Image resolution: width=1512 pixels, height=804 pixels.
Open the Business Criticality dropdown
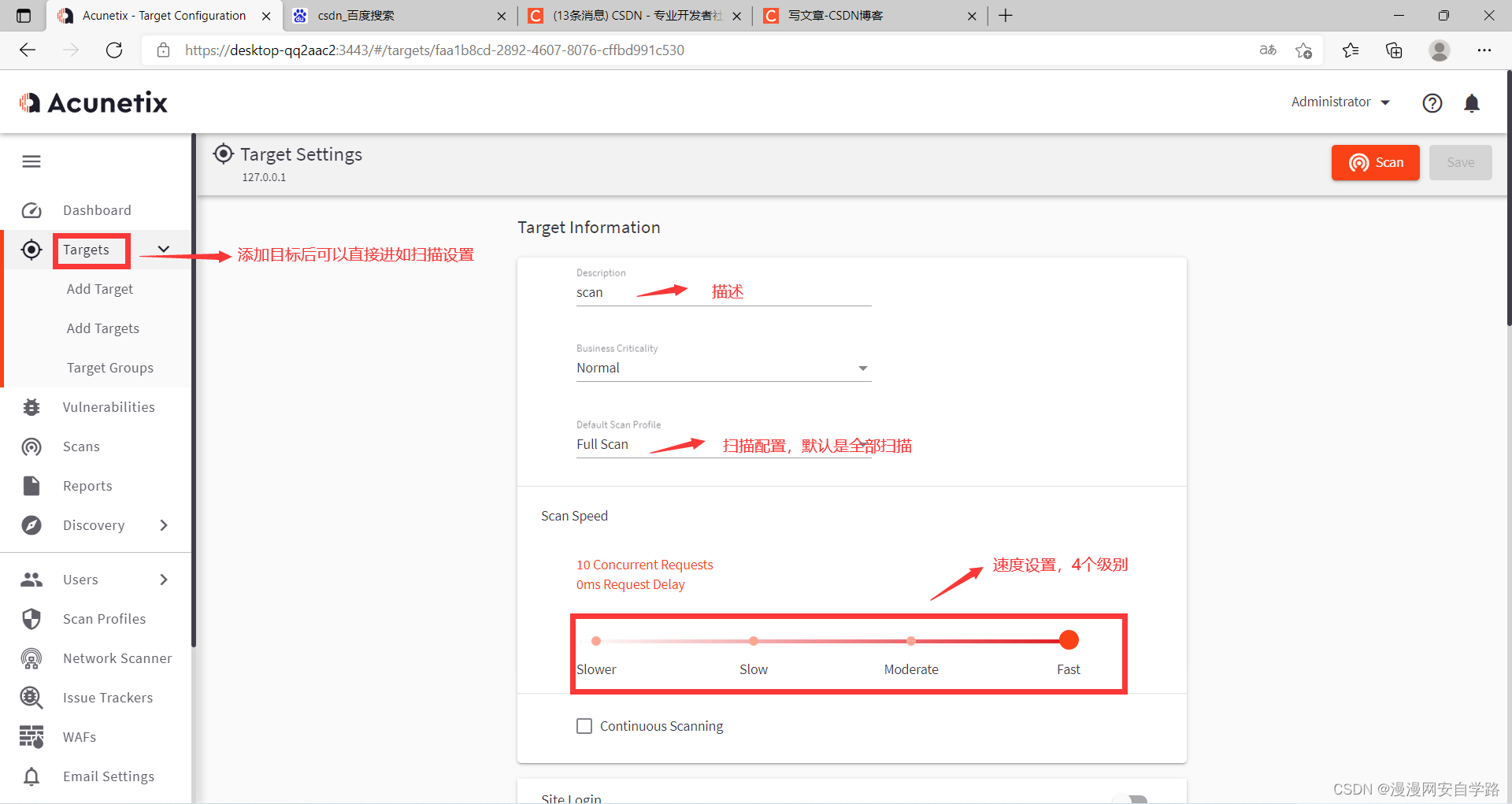tap(724, 369)
